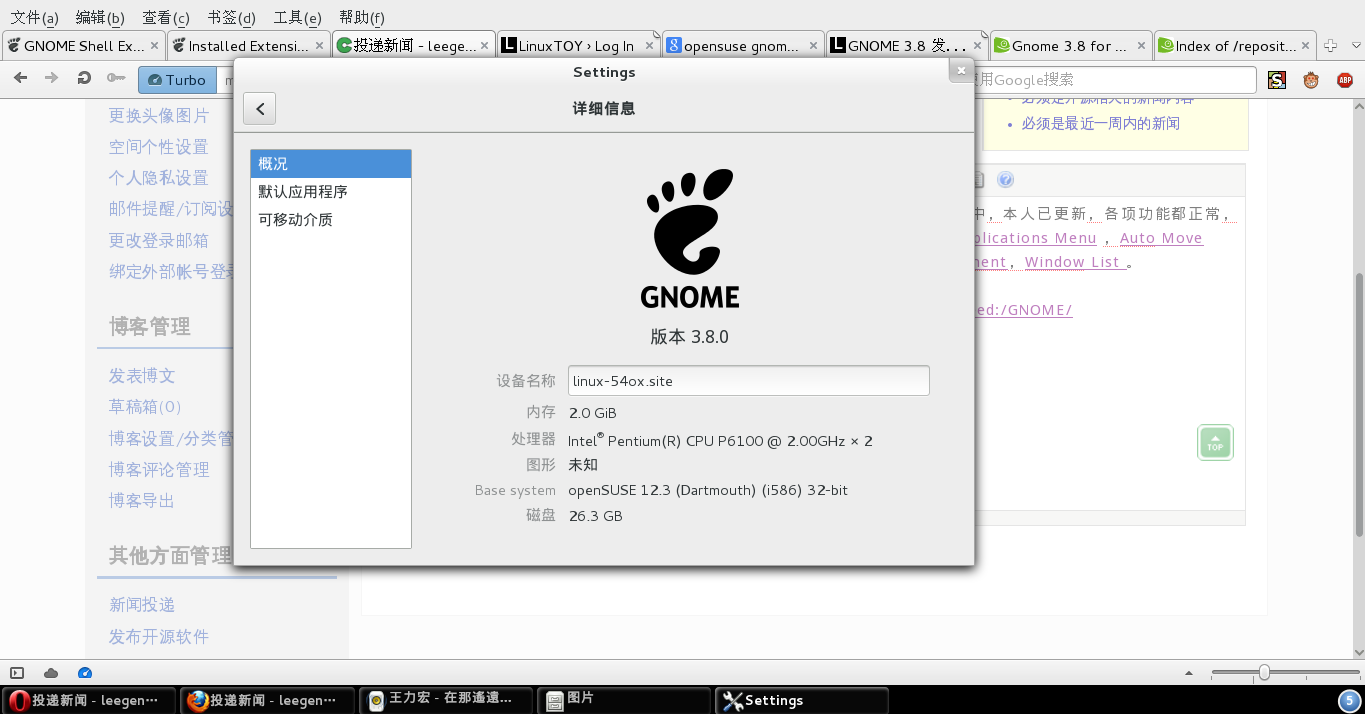Screen dimensions: 1365x714
Task: Select 可移动介质 in the sidebar
Action: (x=331, y=220)
